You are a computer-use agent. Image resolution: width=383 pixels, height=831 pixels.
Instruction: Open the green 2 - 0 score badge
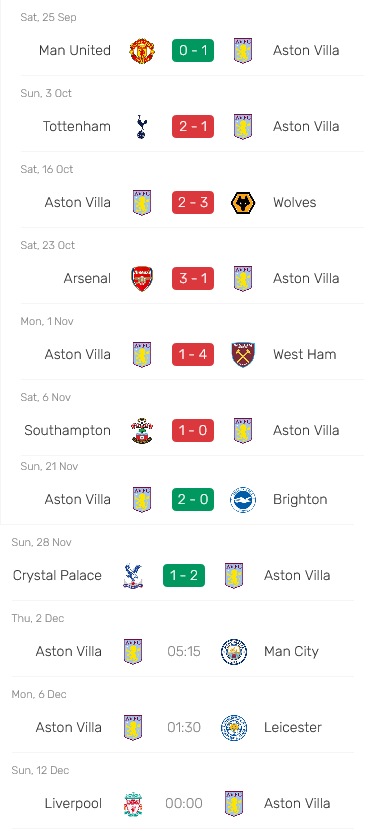click(x=193, y=500)
